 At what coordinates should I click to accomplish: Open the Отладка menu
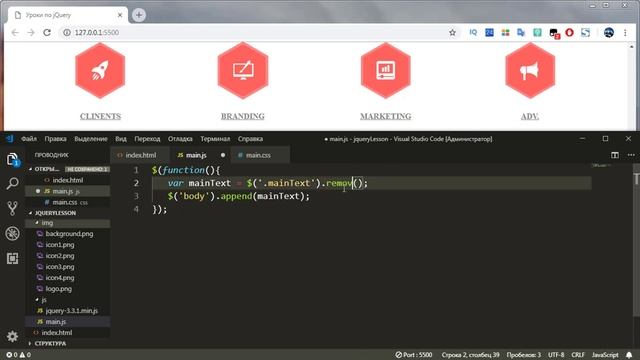click(180, 139)
